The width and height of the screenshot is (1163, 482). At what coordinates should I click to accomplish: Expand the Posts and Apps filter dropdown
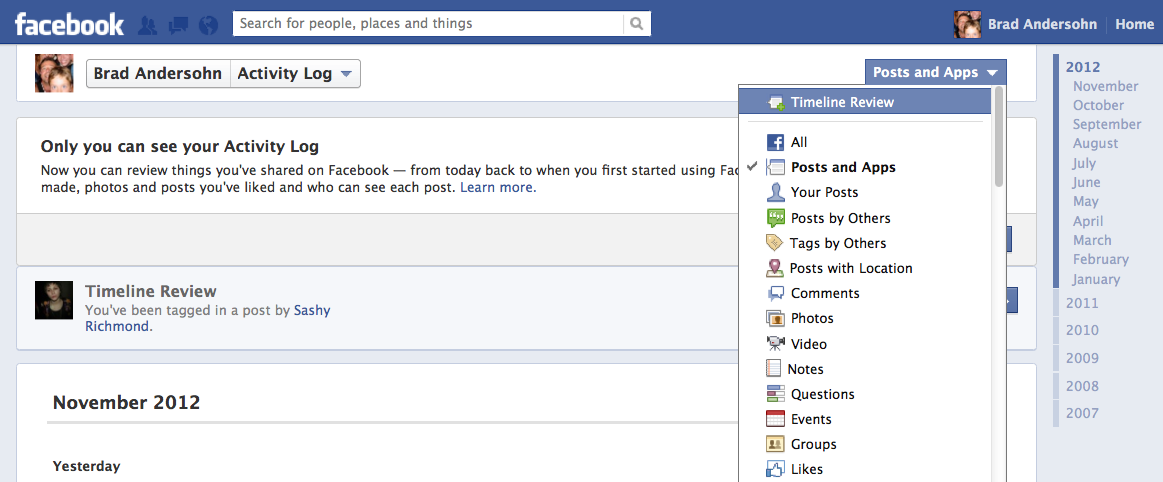(935, 72)
